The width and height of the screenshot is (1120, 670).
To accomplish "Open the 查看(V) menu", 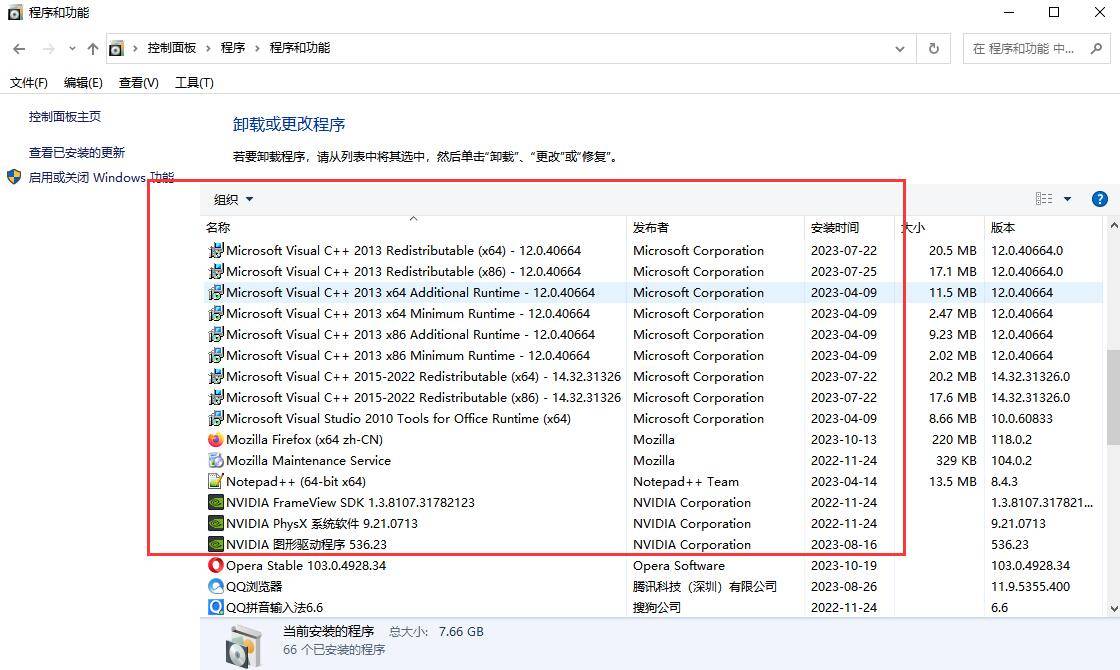I will (139, 83).
